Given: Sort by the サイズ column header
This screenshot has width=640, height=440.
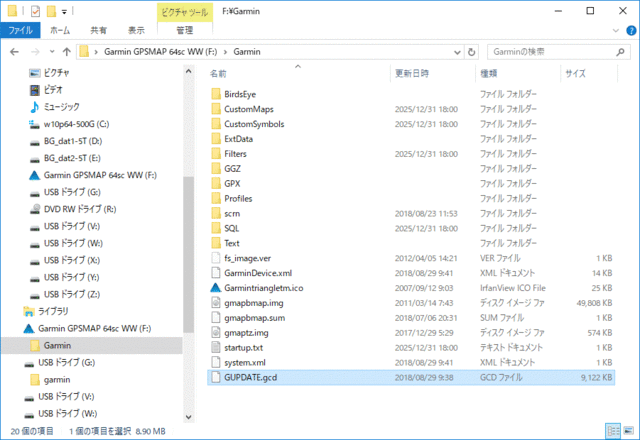Looking at the screenshot, I should point(575,73).
